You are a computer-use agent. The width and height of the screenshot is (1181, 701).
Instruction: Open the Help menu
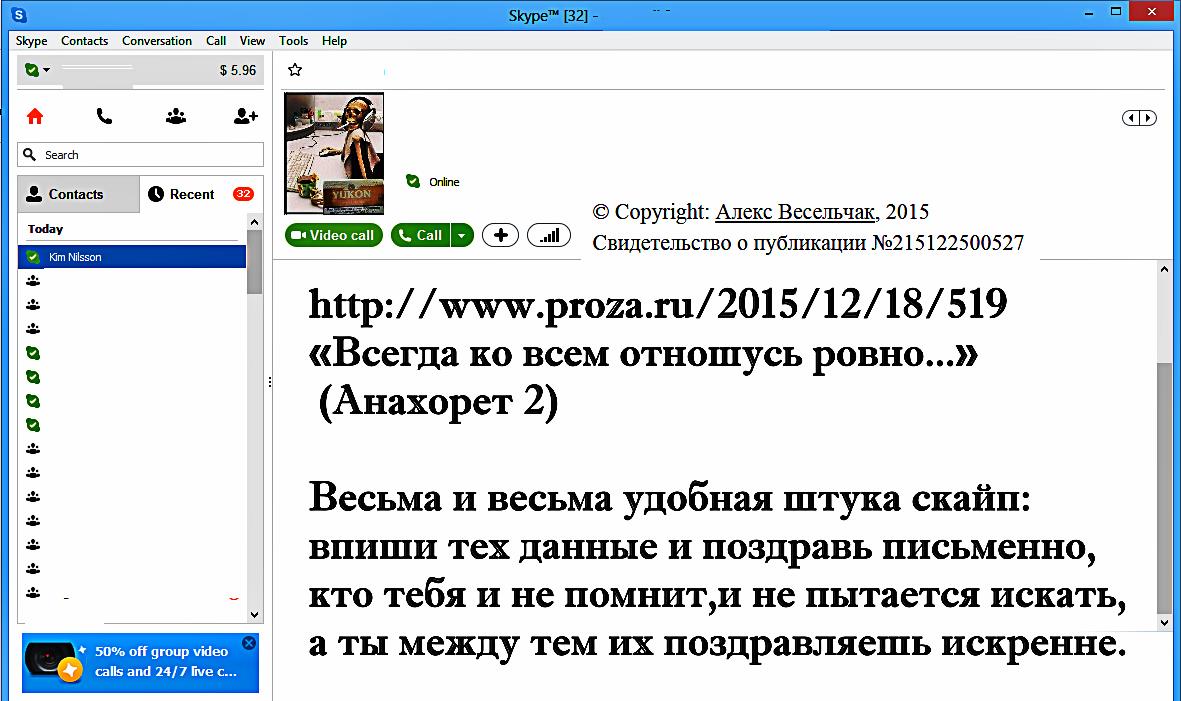(x=334, y=41)
